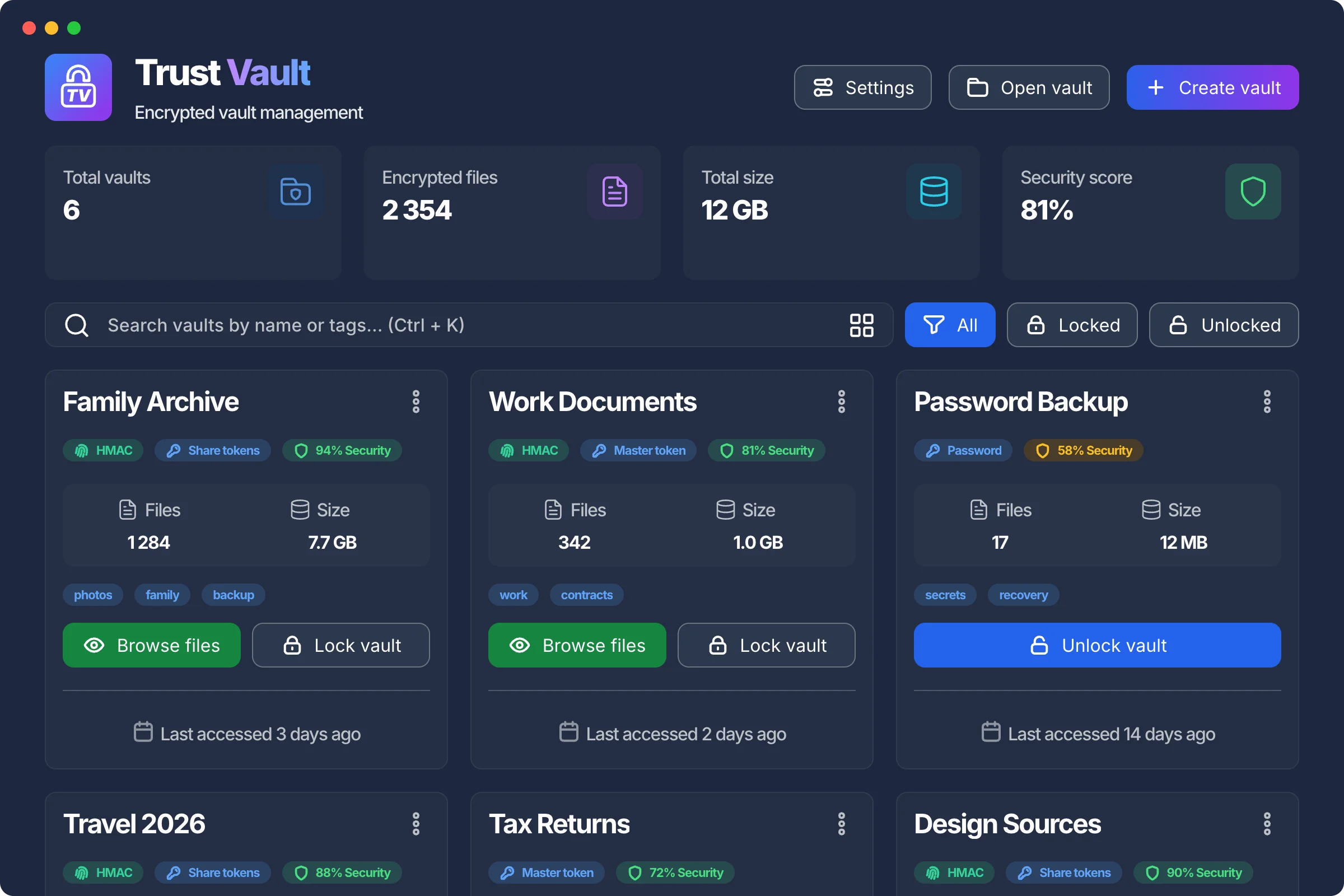
Task: Click the Security score shield icon
Action: pos(1253,192)
